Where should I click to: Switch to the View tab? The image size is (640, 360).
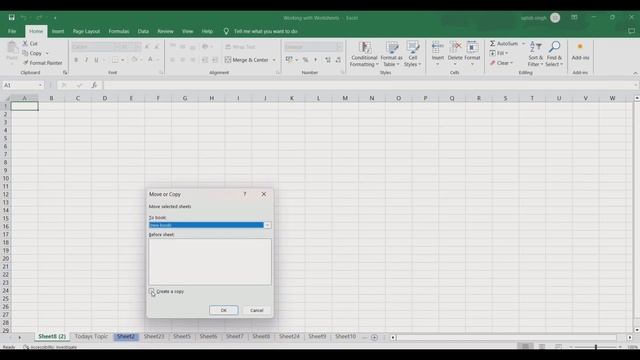(x=187, y=31)
